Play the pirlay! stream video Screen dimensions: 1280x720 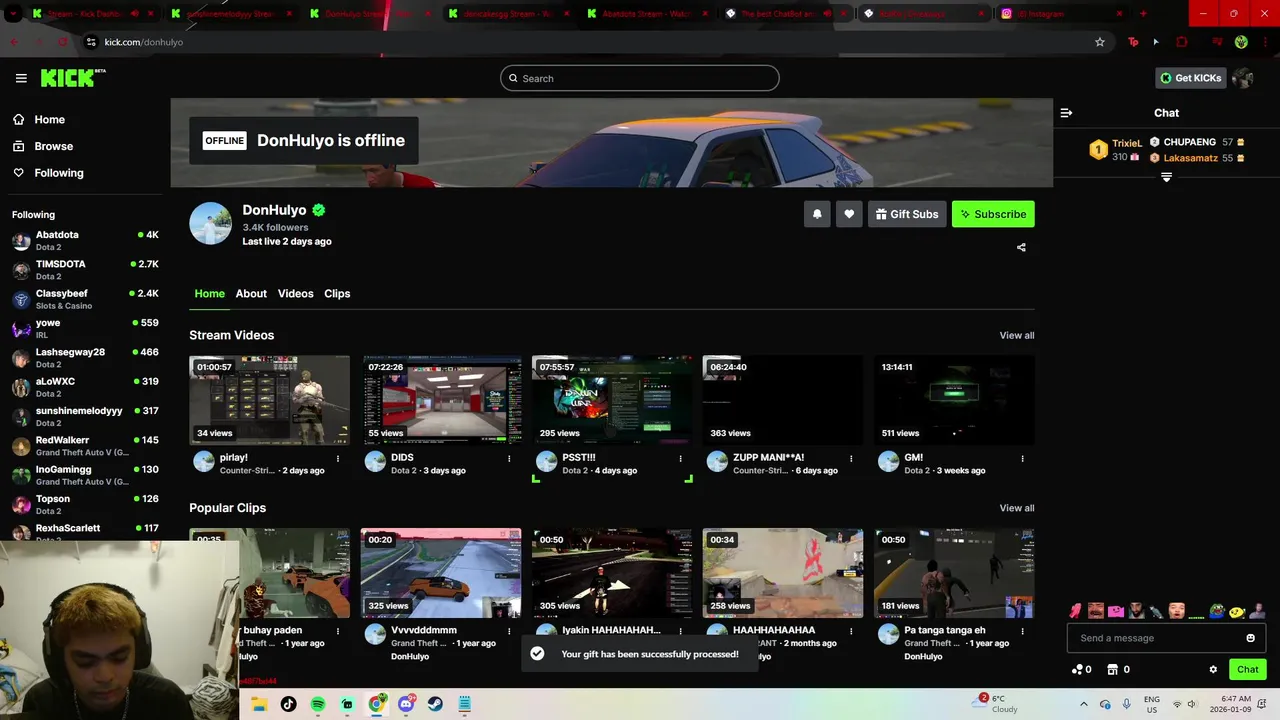coord(270,400)
